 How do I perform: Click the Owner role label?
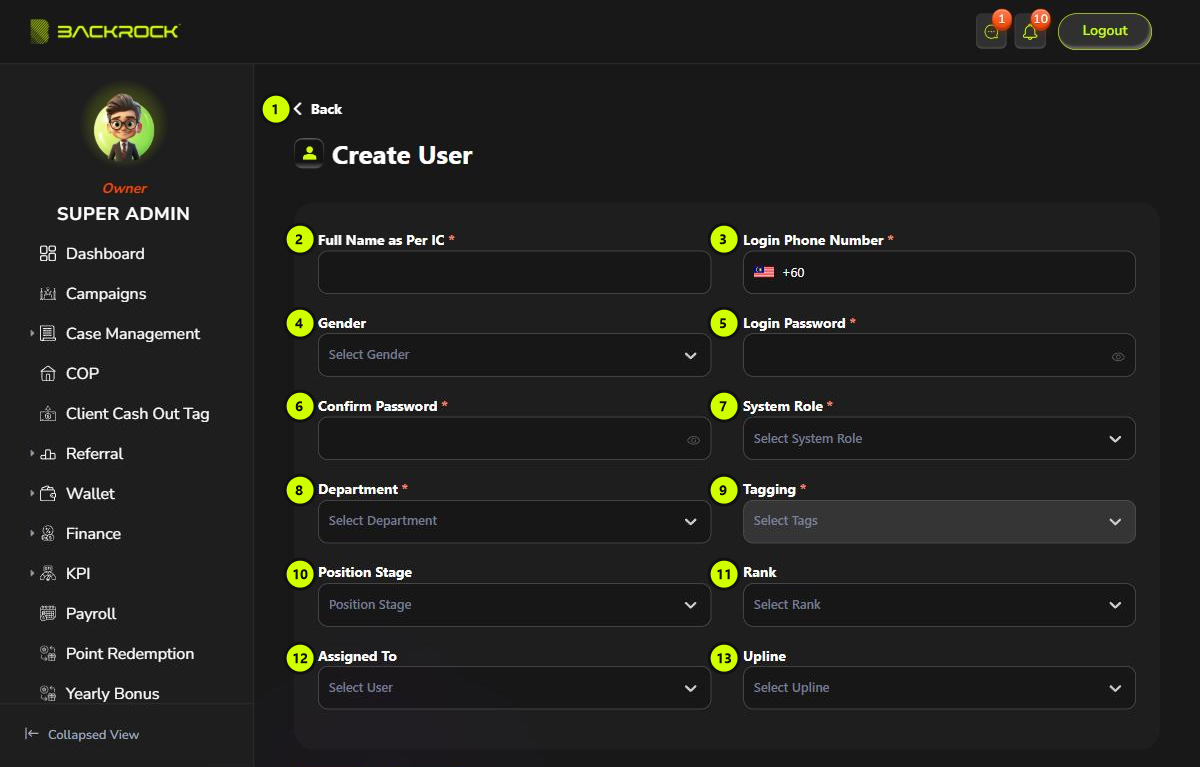pos(124,188)
